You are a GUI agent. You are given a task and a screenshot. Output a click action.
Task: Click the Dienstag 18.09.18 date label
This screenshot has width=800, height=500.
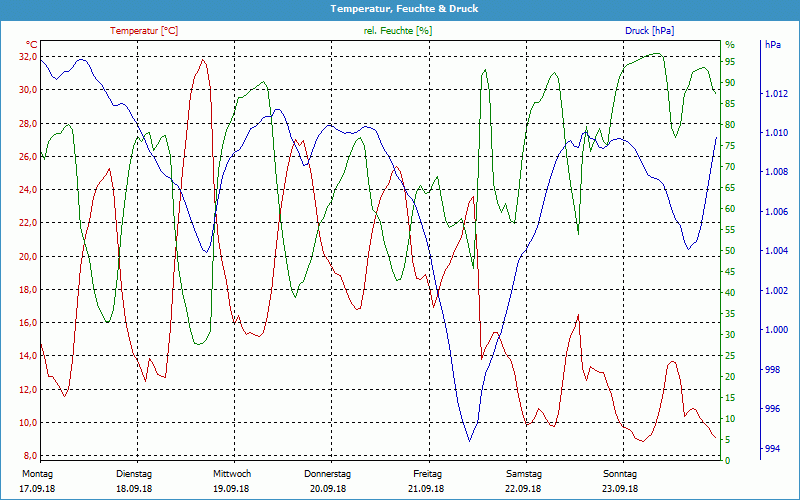[134, 481]
